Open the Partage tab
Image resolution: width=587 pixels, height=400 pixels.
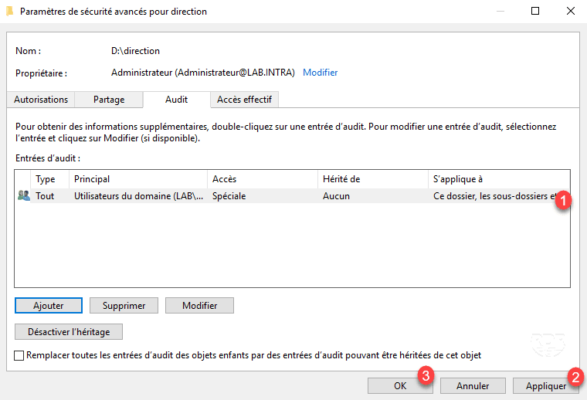pyautogui.click(x=109, y=100)
